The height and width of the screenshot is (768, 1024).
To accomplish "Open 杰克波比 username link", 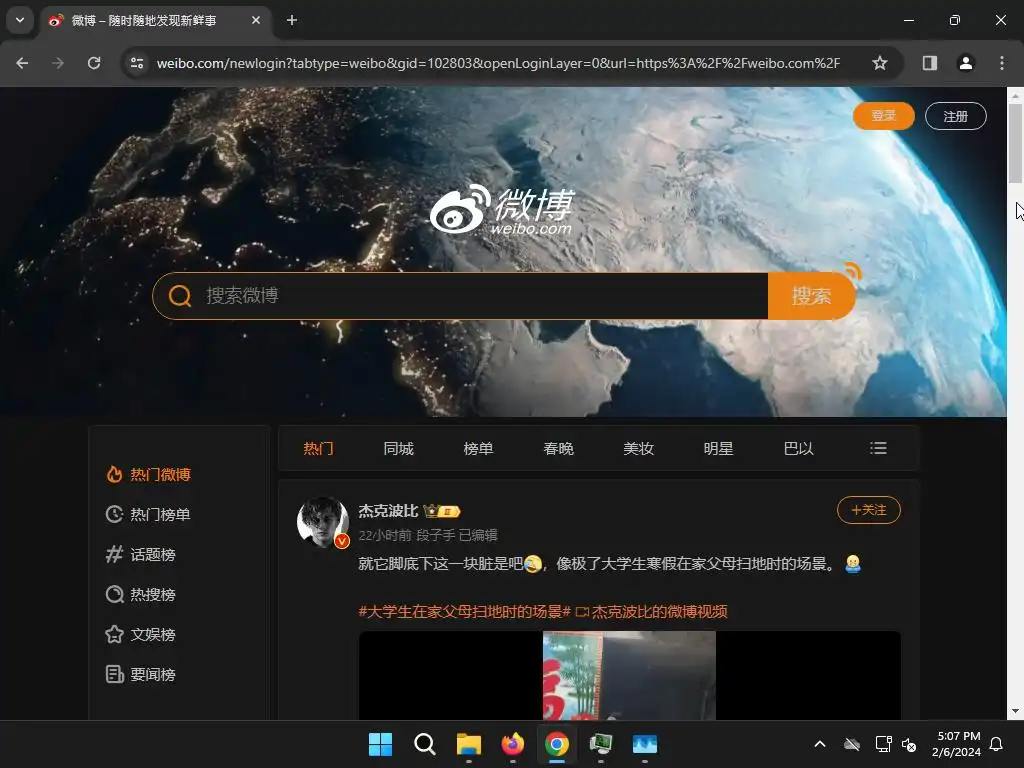I will click(x=388, y=511).
